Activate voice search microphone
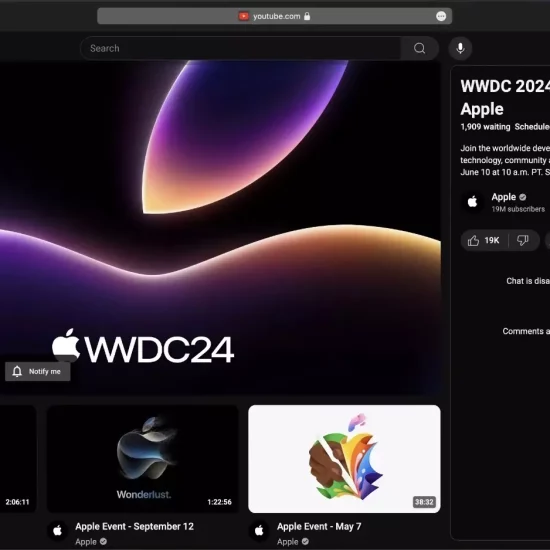The height and width of the screenshot is (550, 550). tap(460, 48)
